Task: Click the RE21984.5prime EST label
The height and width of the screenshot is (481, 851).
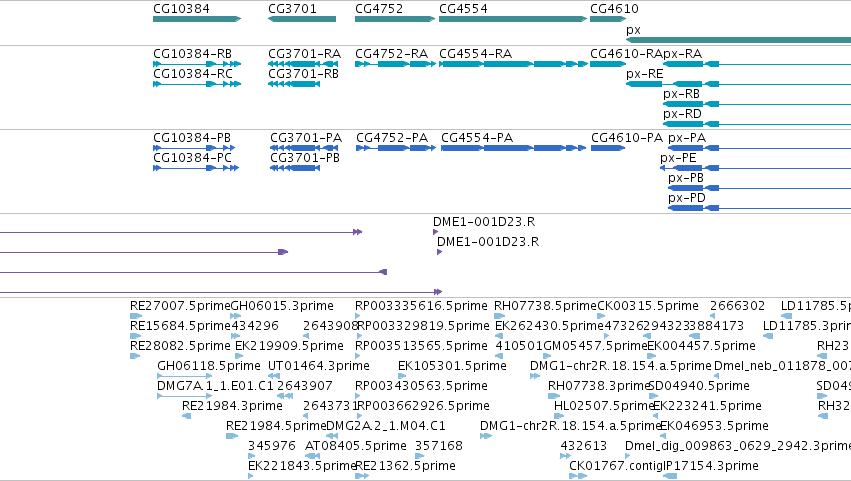Action: (x=276, y=427)
